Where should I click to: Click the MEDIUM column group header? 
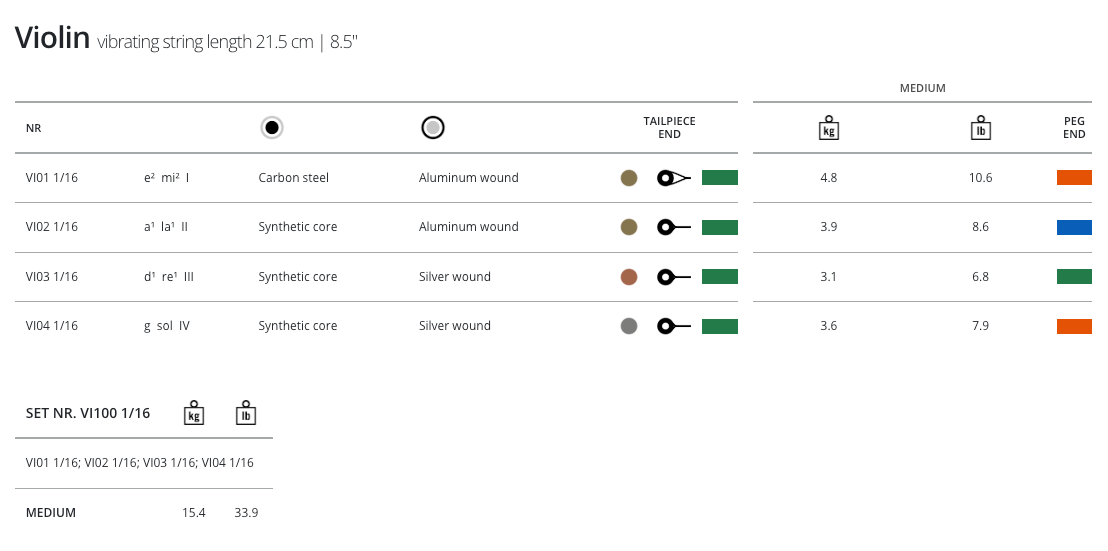922,88
